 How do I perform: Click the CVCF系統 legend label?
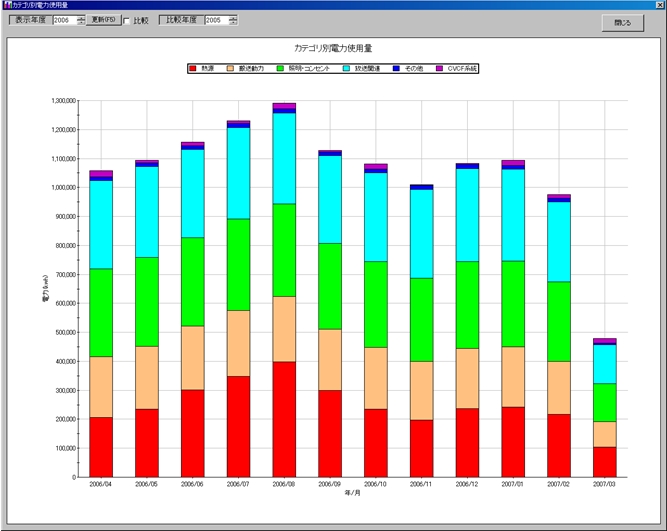[x=462, y=69]
